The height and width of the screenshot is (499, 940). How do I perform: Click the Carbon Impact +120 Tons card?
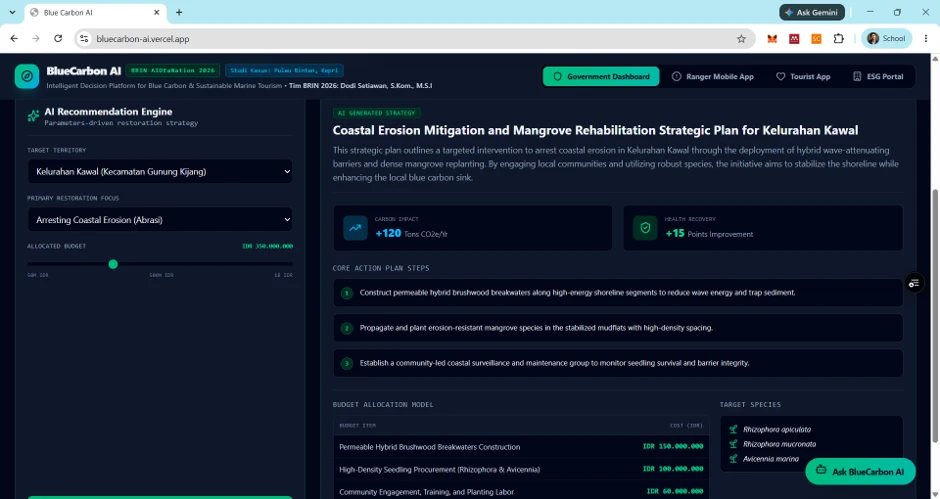[x=473, y=228]
